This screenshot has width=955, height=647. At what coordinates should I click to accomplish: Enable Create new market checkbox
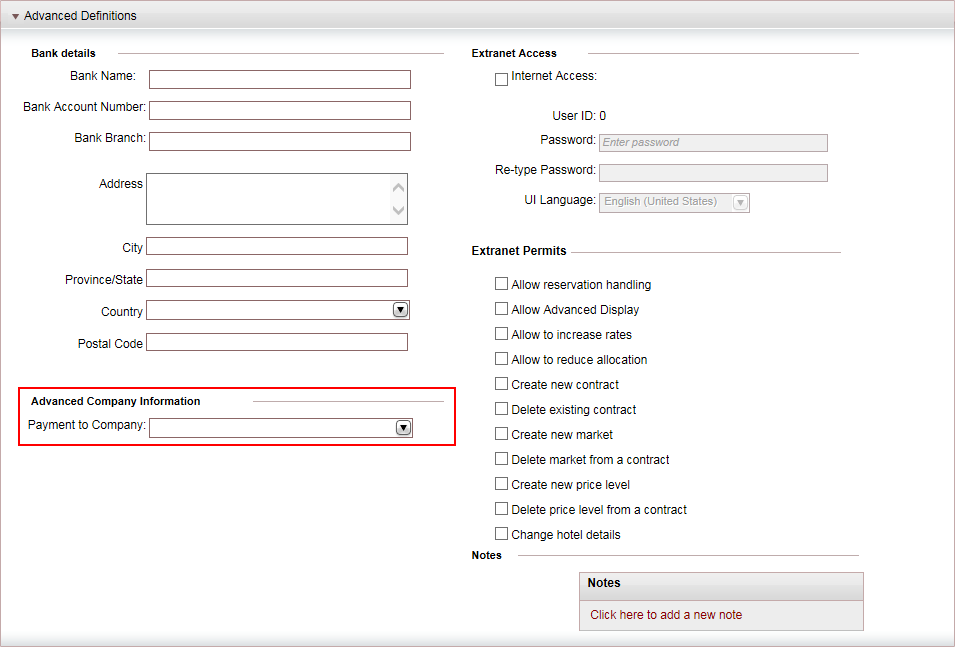pos(501,434)
